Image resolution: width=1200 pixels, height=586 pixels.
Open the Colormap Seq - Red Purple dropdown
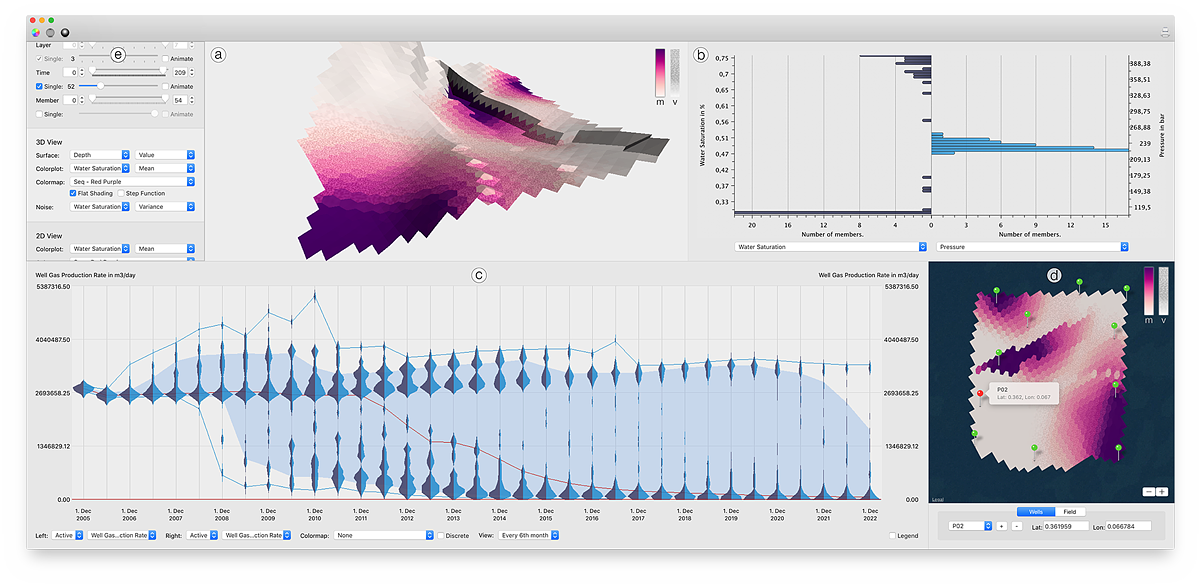[x=132, y=182]
